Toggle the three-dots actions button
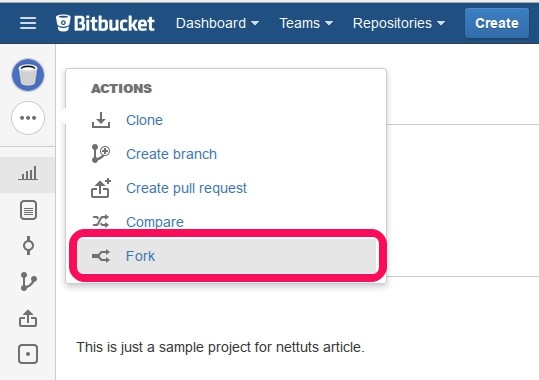539x380 pixels. pyautogui.click(x=28, y=118)
